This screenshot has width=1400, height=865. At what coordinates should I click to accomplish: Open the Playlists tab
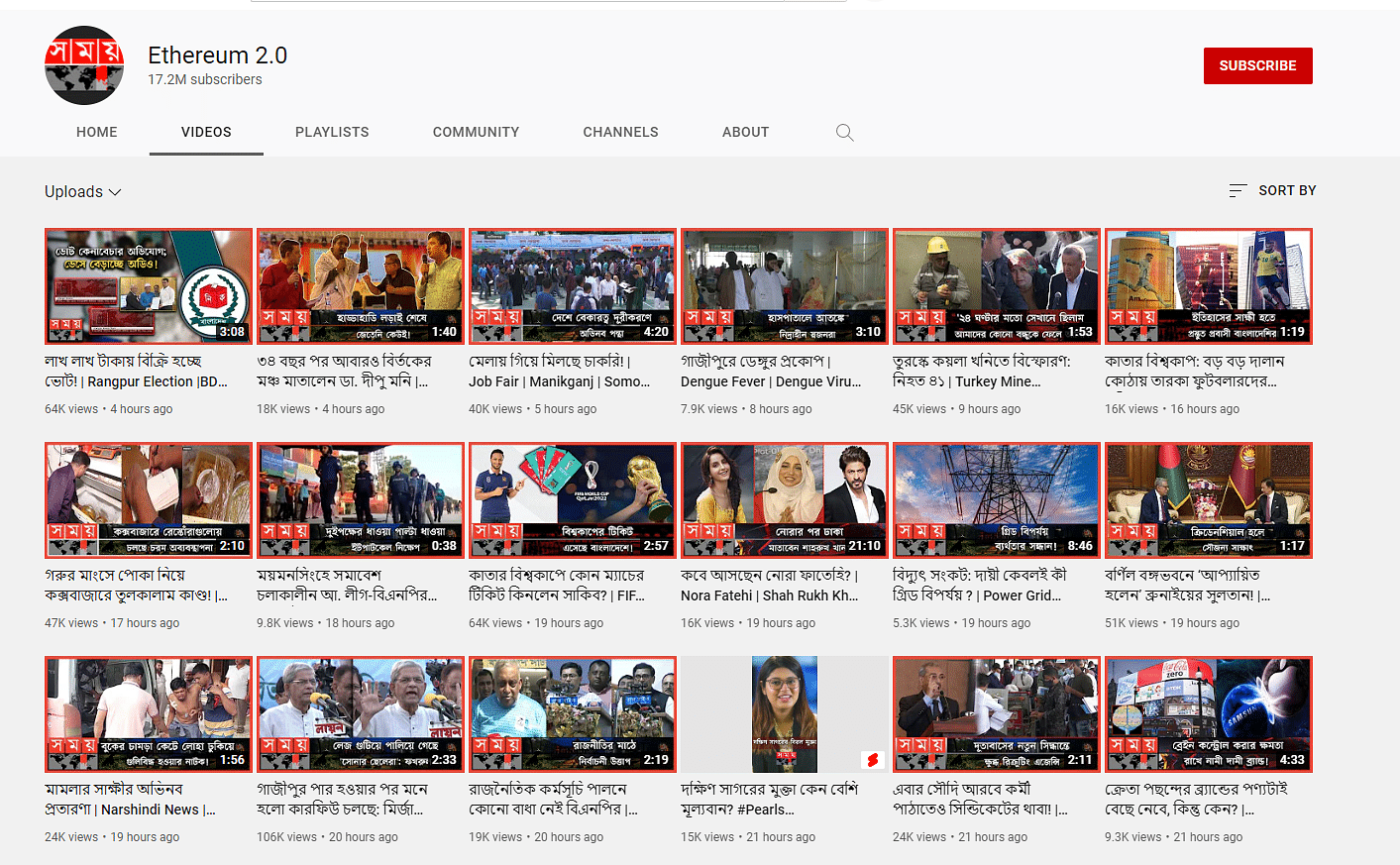click(x=332, y=132)
